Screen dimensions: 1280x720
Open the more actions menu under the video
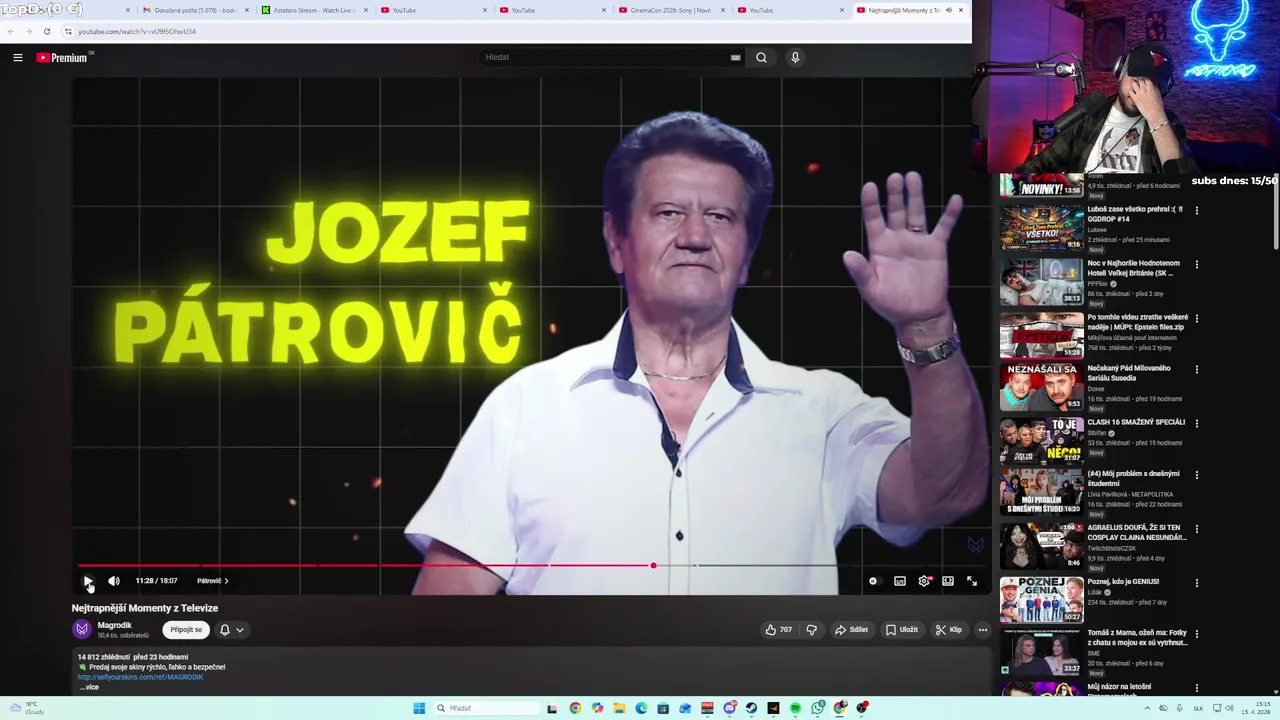click(983, 630)
